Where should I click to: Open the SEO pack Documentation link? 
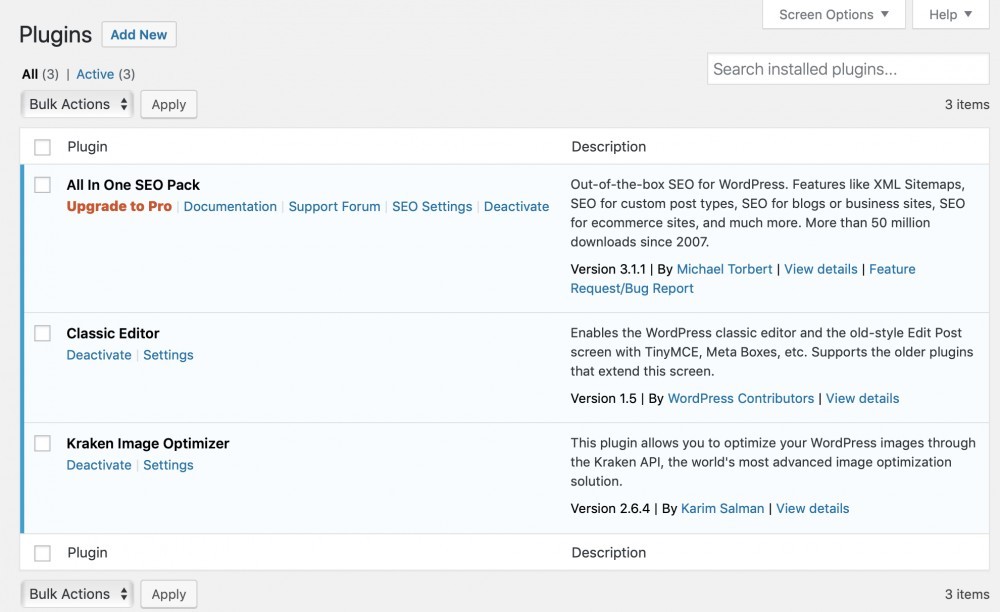point(230,207)
